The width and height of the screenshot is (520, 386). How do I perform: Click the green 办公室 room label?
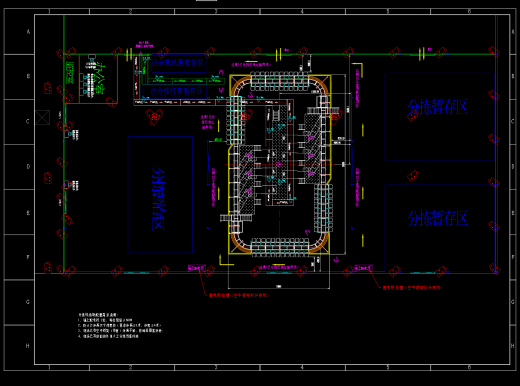tap(100, 79)
